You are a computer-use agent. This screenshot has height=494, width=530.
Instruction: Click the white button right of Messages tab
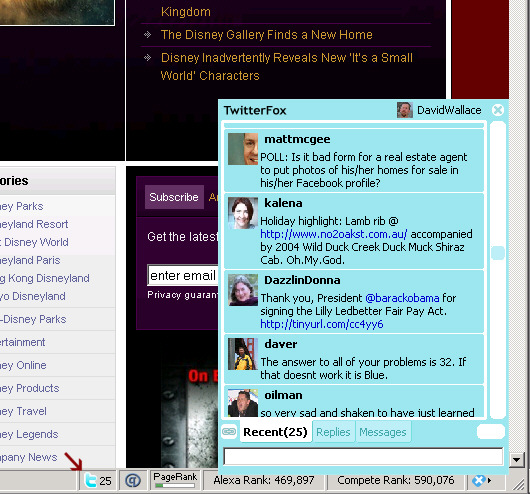point(491,432)
